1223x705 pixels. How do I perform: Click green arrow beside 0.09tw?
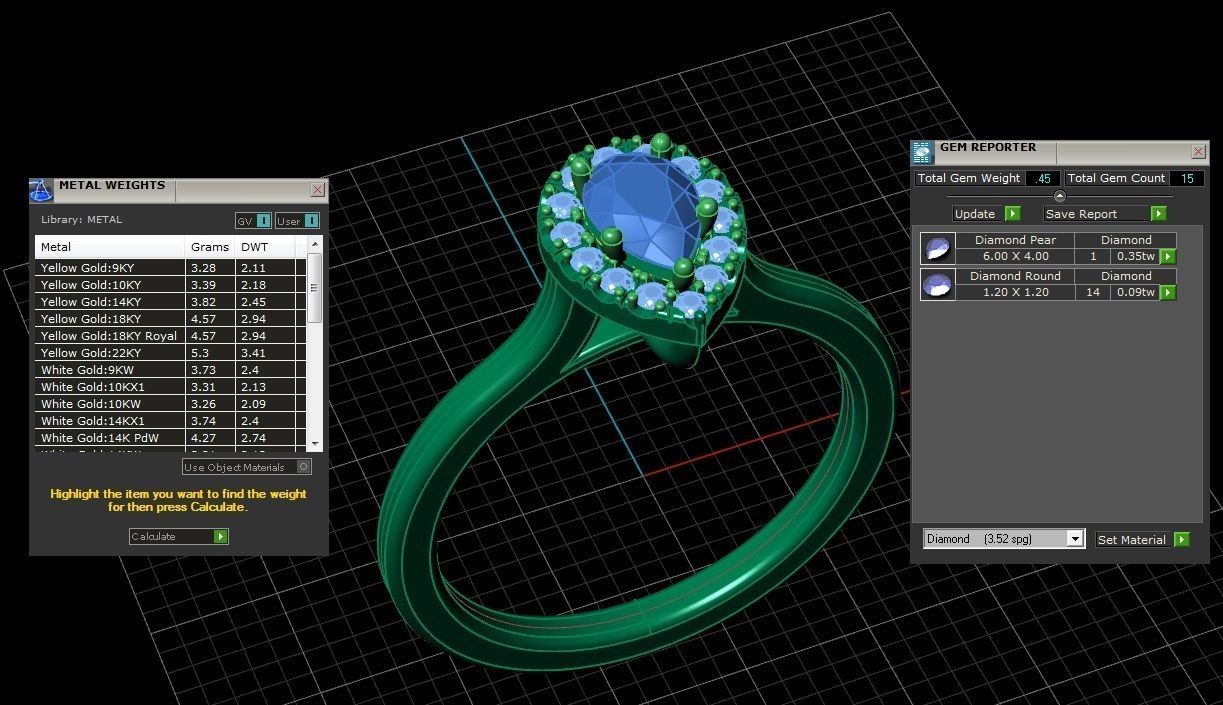[1167, 293]
